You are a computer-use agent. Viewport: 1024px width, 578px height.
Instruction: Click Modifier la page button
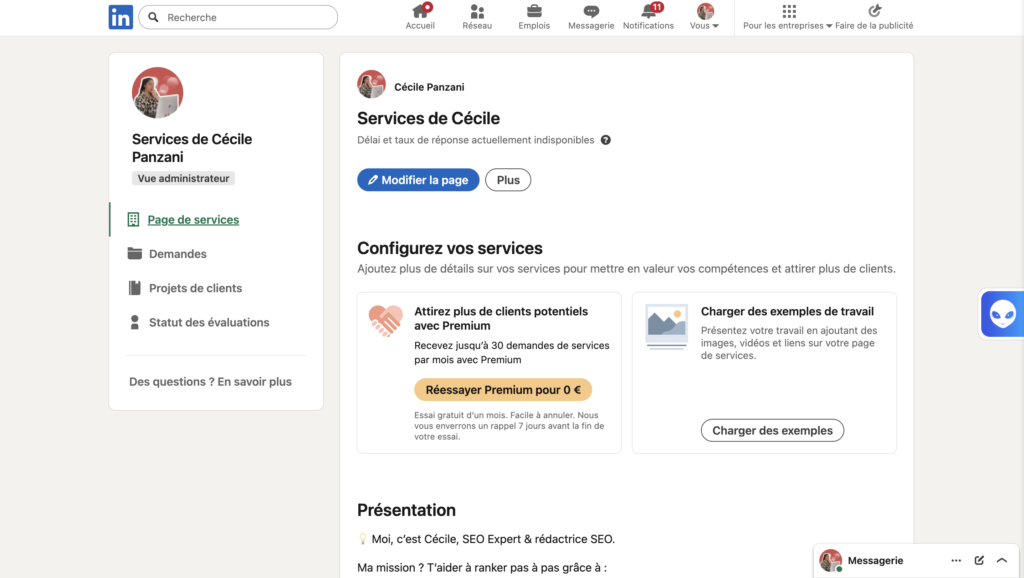click(x=418, y=180)
